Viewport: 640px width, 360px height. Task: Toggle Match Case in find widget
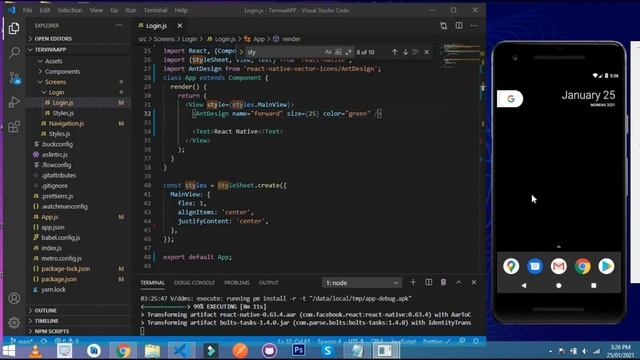[x=328, y=52]
